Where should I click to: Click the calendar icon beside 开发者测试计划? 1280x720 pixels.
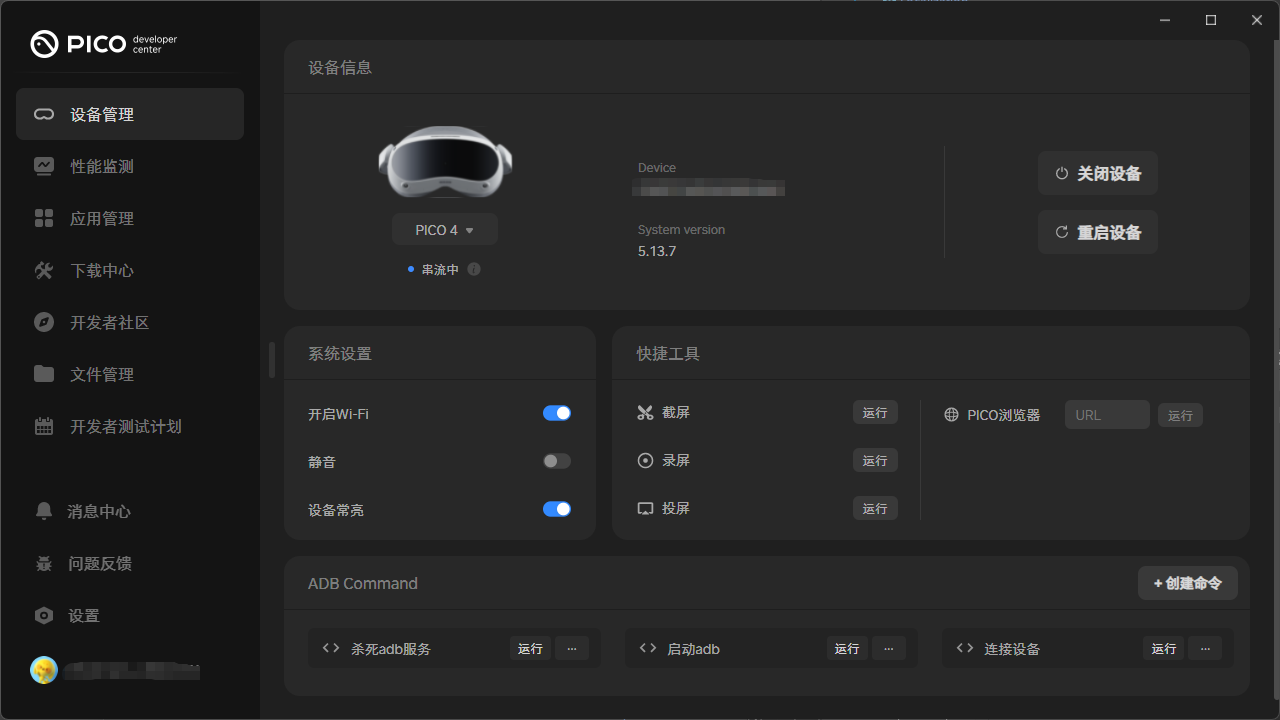tap(44, 427)
